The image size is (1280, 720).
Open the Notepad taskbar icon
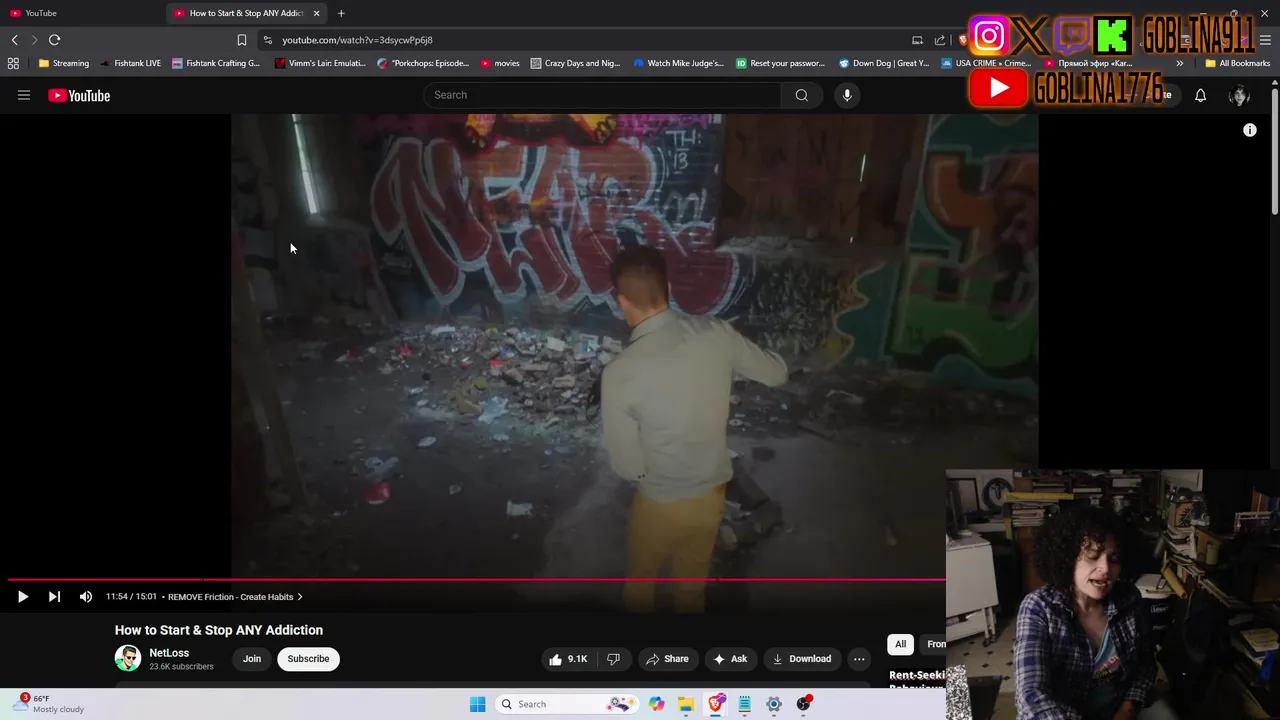point(744,704)
